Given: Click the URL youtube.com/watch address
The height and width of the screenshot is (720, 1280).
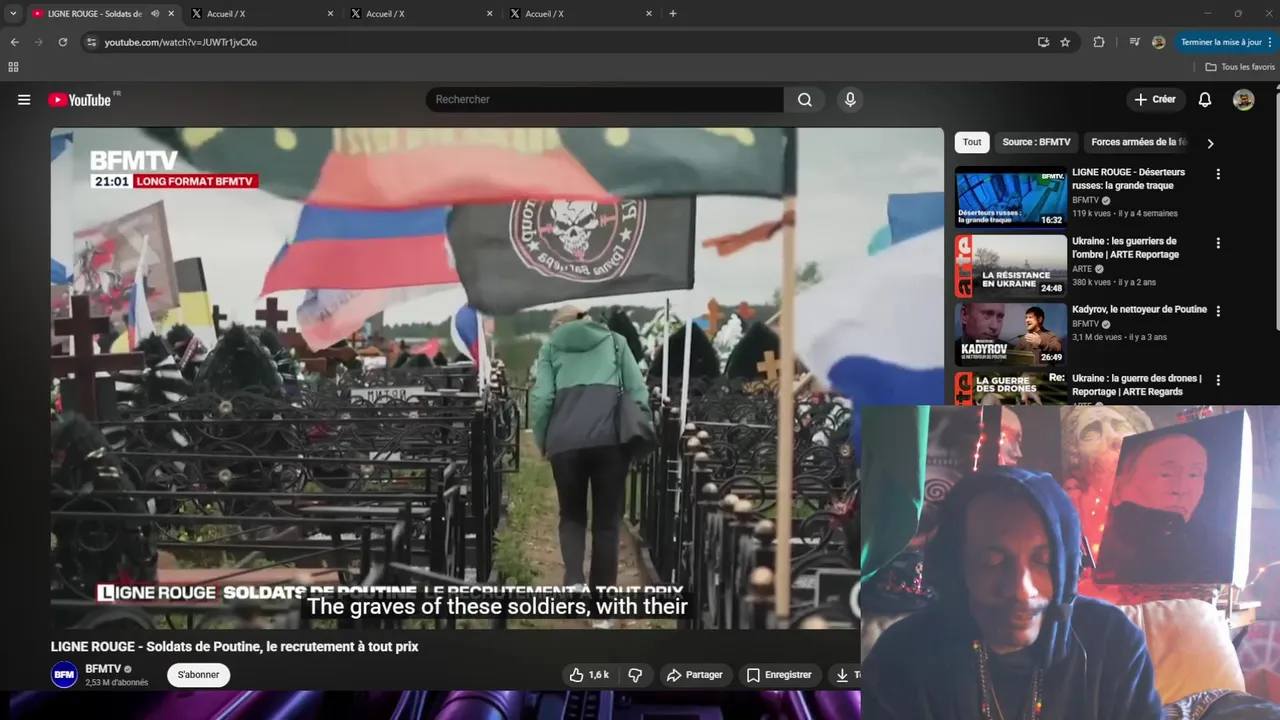Looking at the screenshot, I should 181,42.
